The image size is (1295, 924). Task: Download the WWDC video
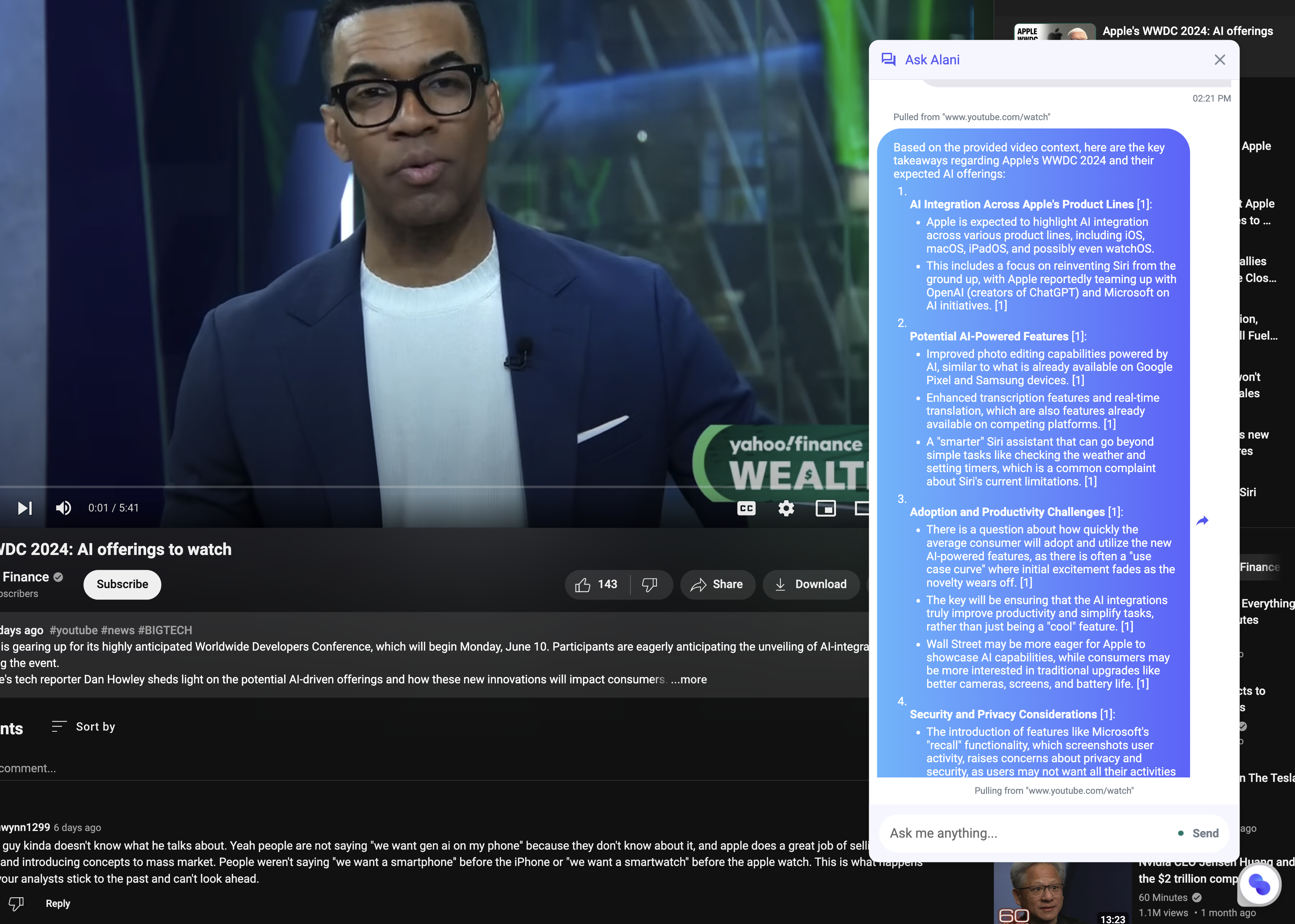pyautogui.click(x=811, y=584)
